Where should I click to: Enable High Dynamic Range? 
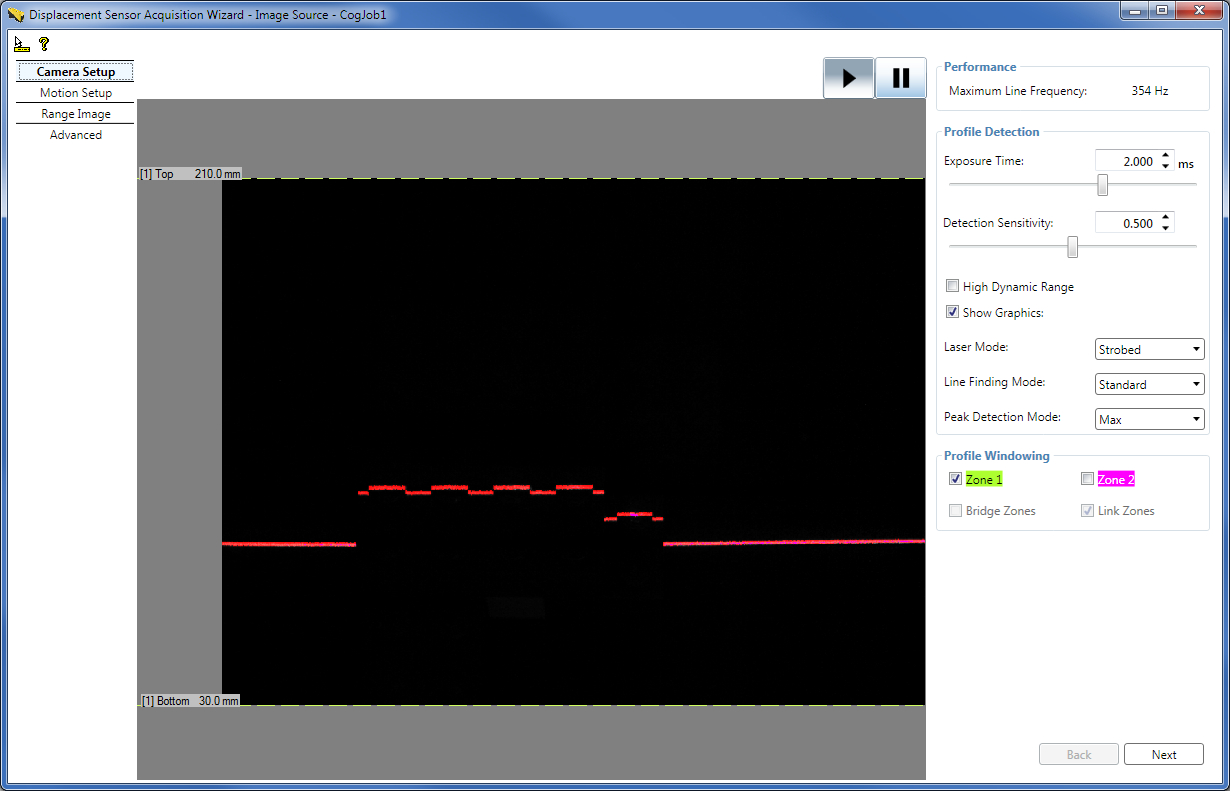pos(952,286)
